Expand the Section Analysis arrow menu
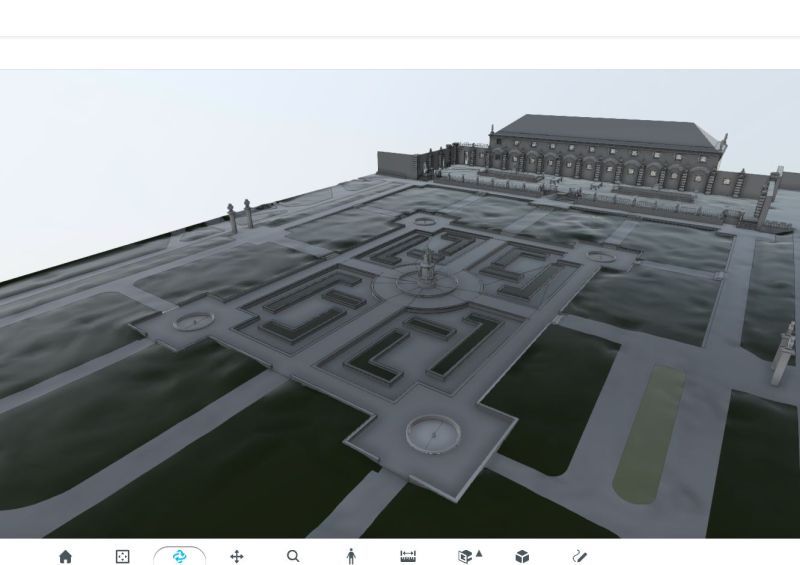Image resolution: width=800 pixels, height=565 pixels. [x=479, y=553]
